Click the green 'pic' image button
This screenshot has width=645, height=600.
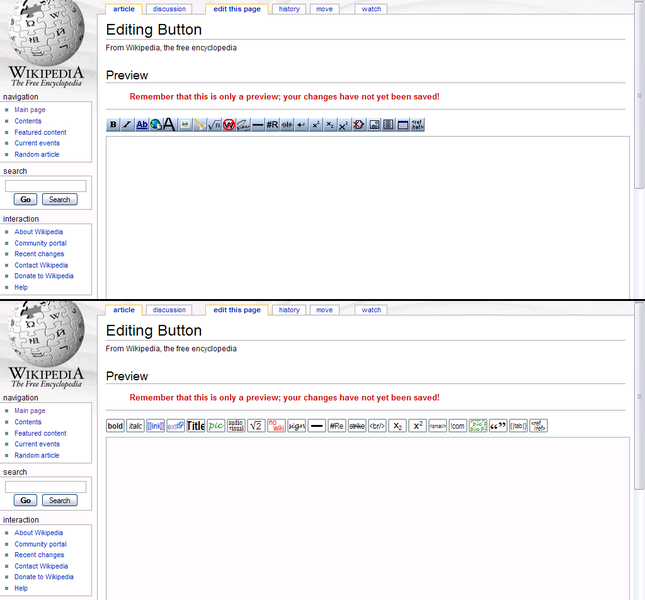pos(216,426)
